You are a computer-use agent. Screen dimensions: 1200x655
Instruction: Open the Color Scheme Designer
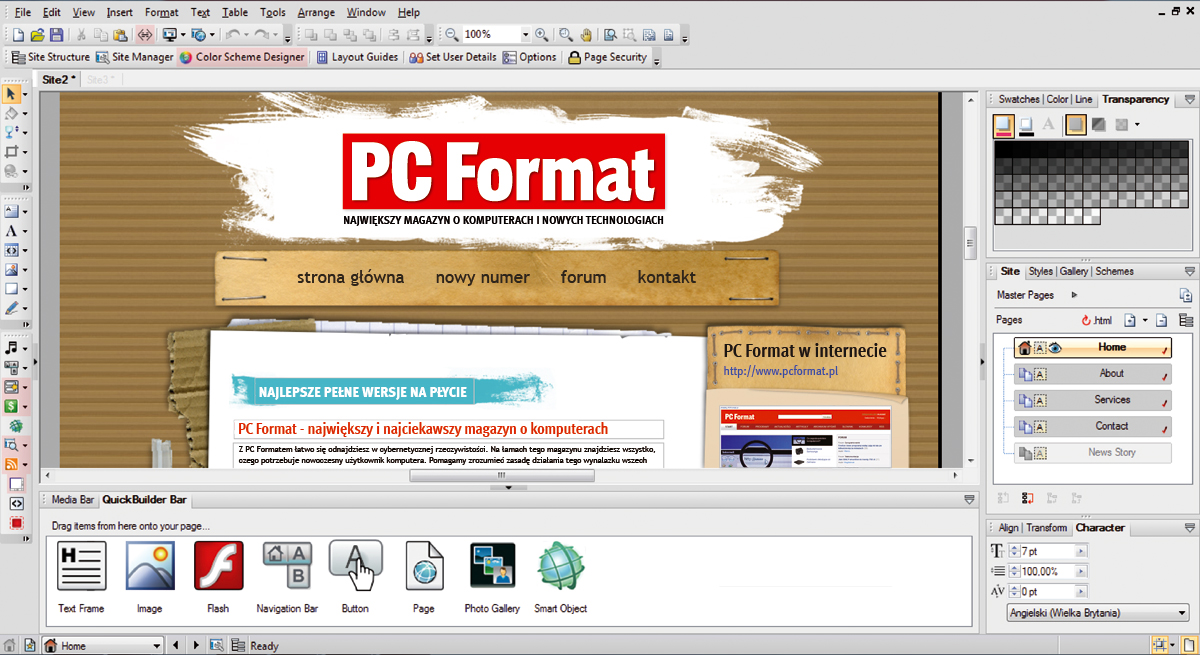[x=241, y=57]
